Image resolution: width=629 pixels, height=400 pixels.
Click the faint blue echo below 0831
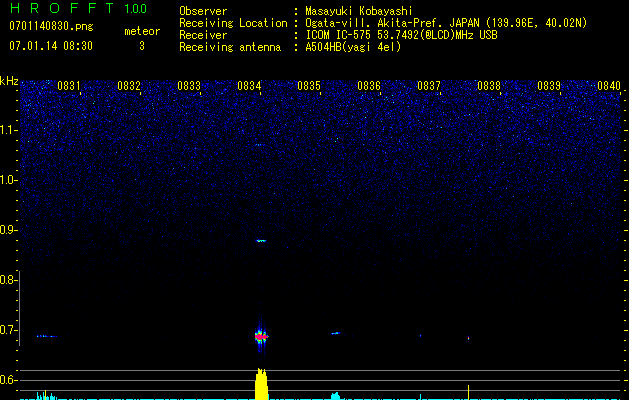(x=47, y=336)
